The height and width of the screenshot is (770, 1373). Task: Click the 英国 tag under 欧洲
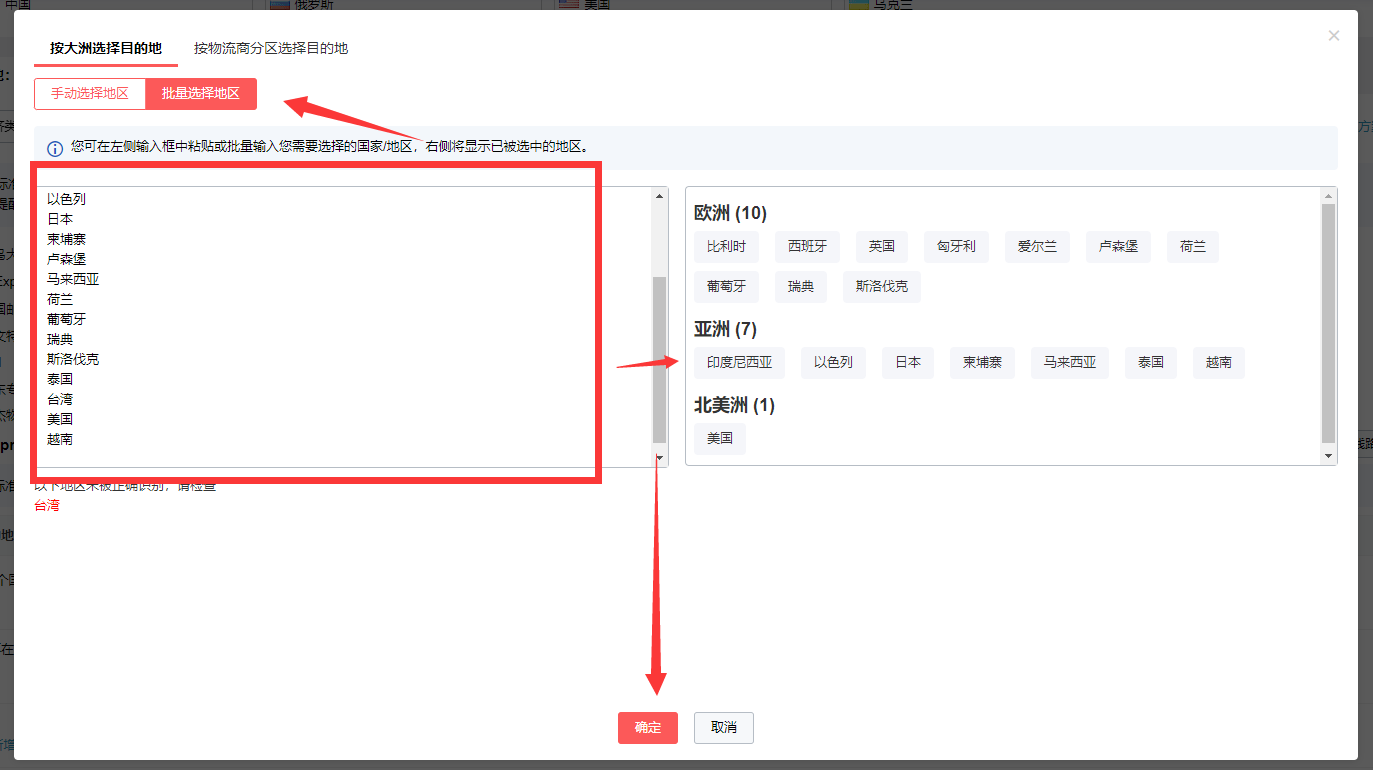pos(882,246)
